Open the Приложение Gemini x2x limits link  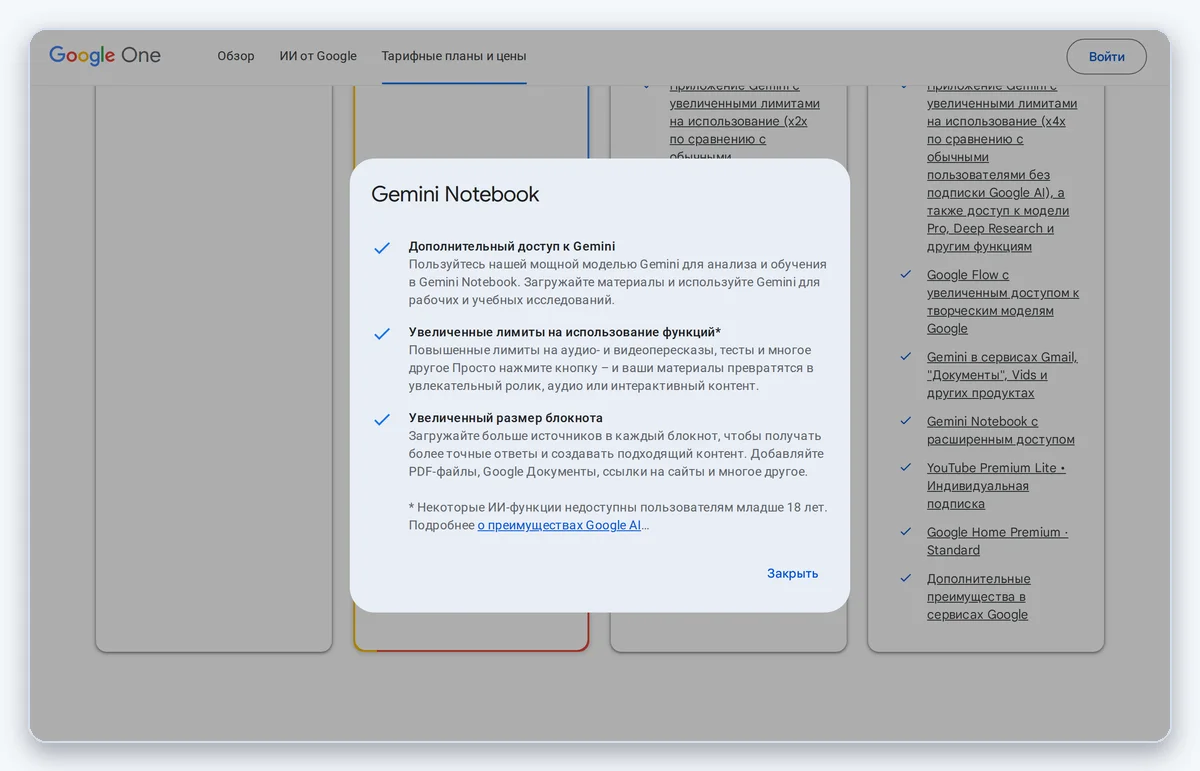(745, 122)
